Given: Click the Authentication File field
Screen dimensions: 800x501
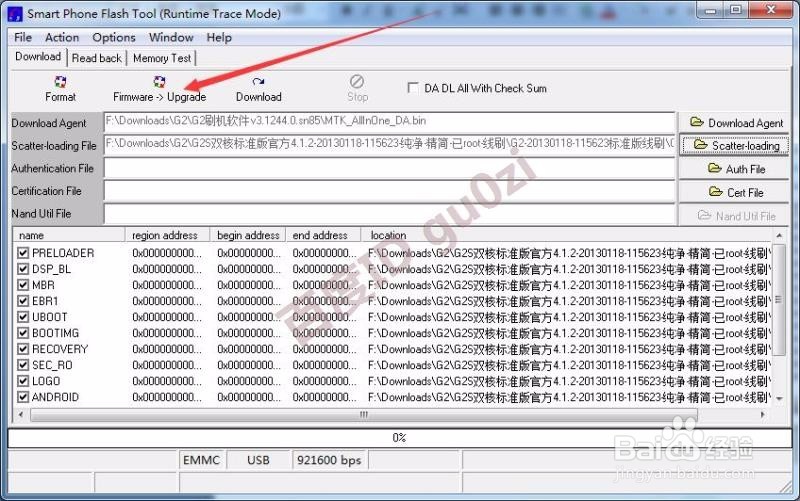Looking at the screenshot, I should [389, 168].
